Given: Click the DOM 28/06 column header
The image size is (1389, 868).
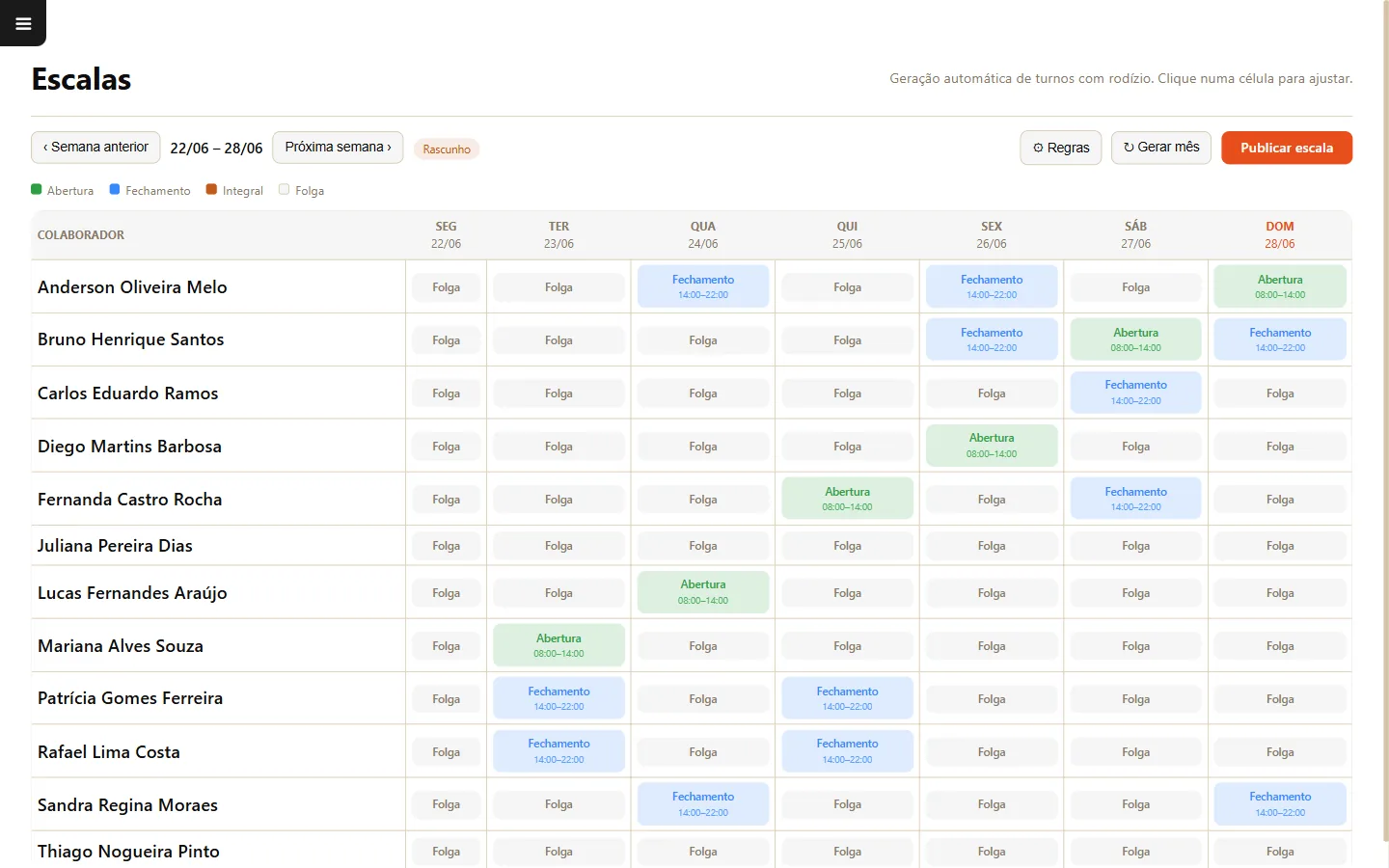Looking at the screenshot, I should tap(1280, 235).
